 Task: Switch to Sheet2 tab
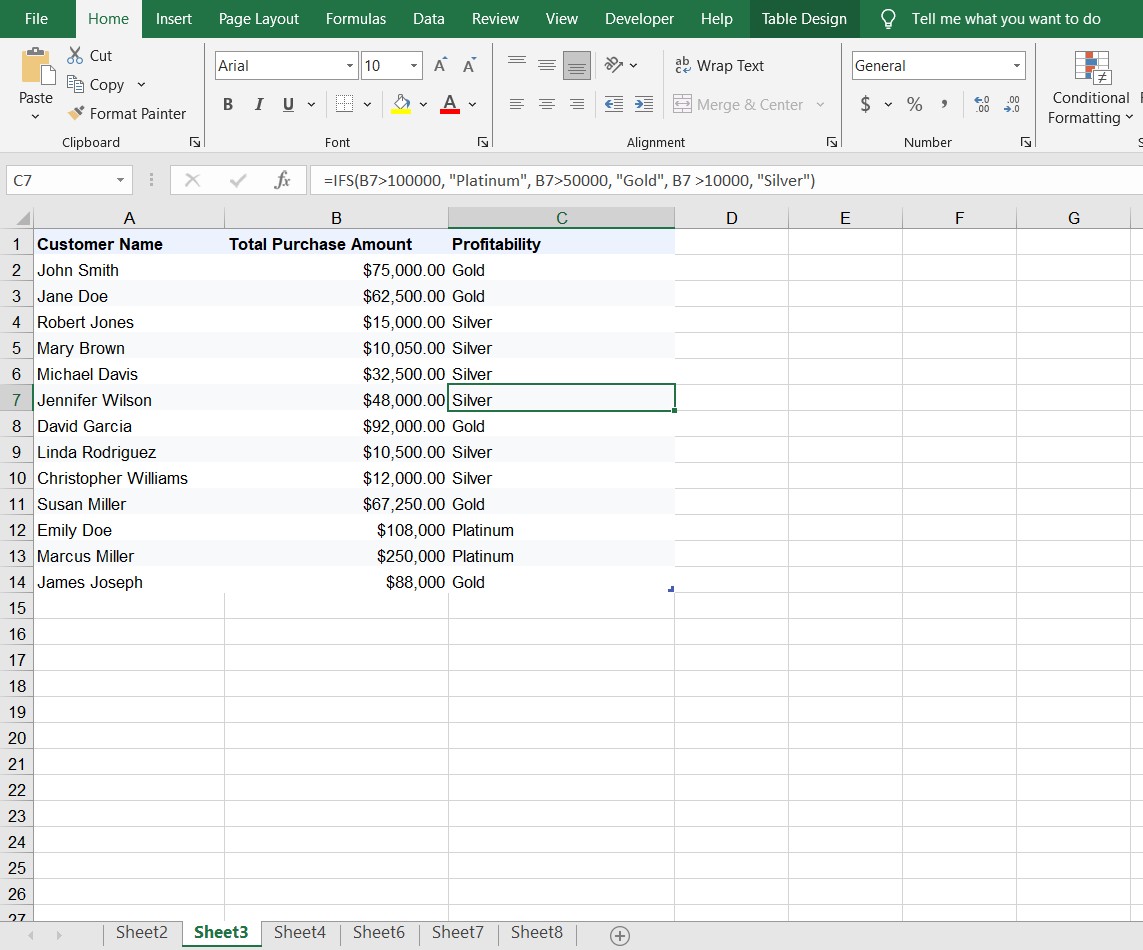pos(141,933)
